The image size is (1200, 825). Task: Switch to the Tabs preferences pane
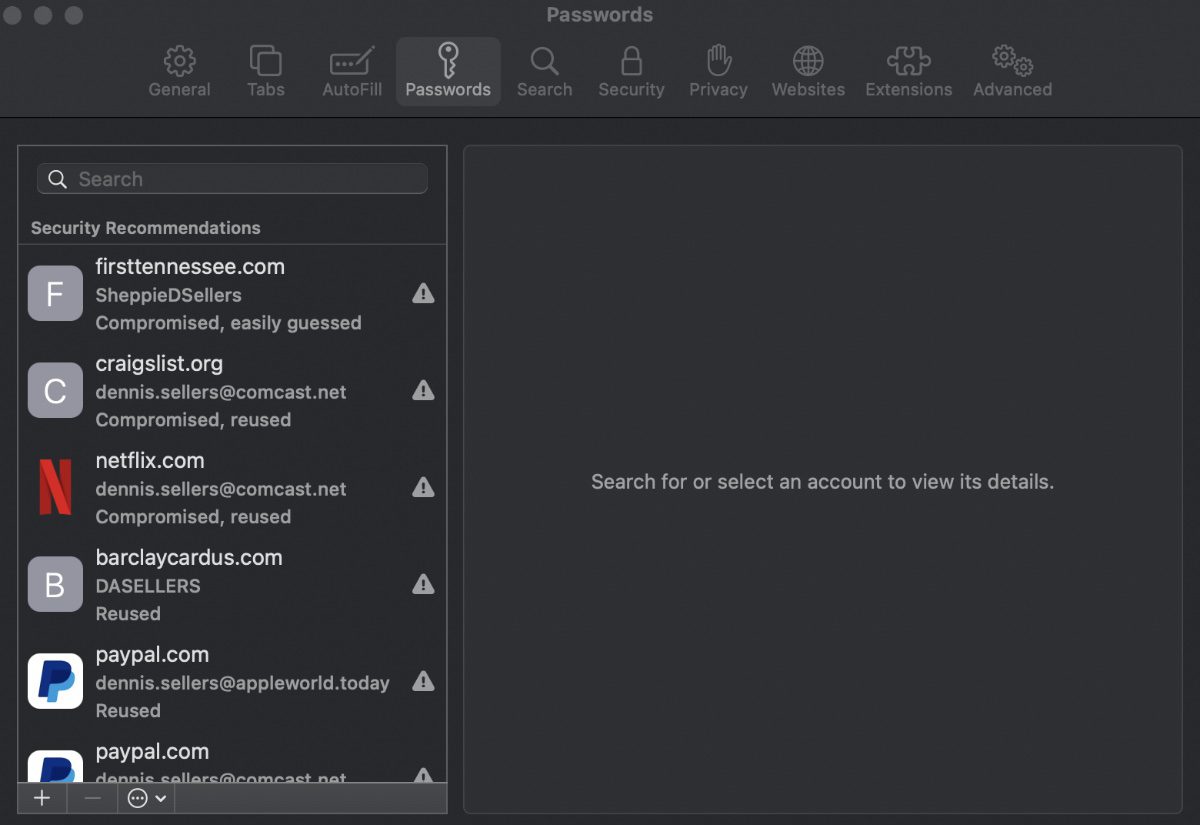[265, 71]
